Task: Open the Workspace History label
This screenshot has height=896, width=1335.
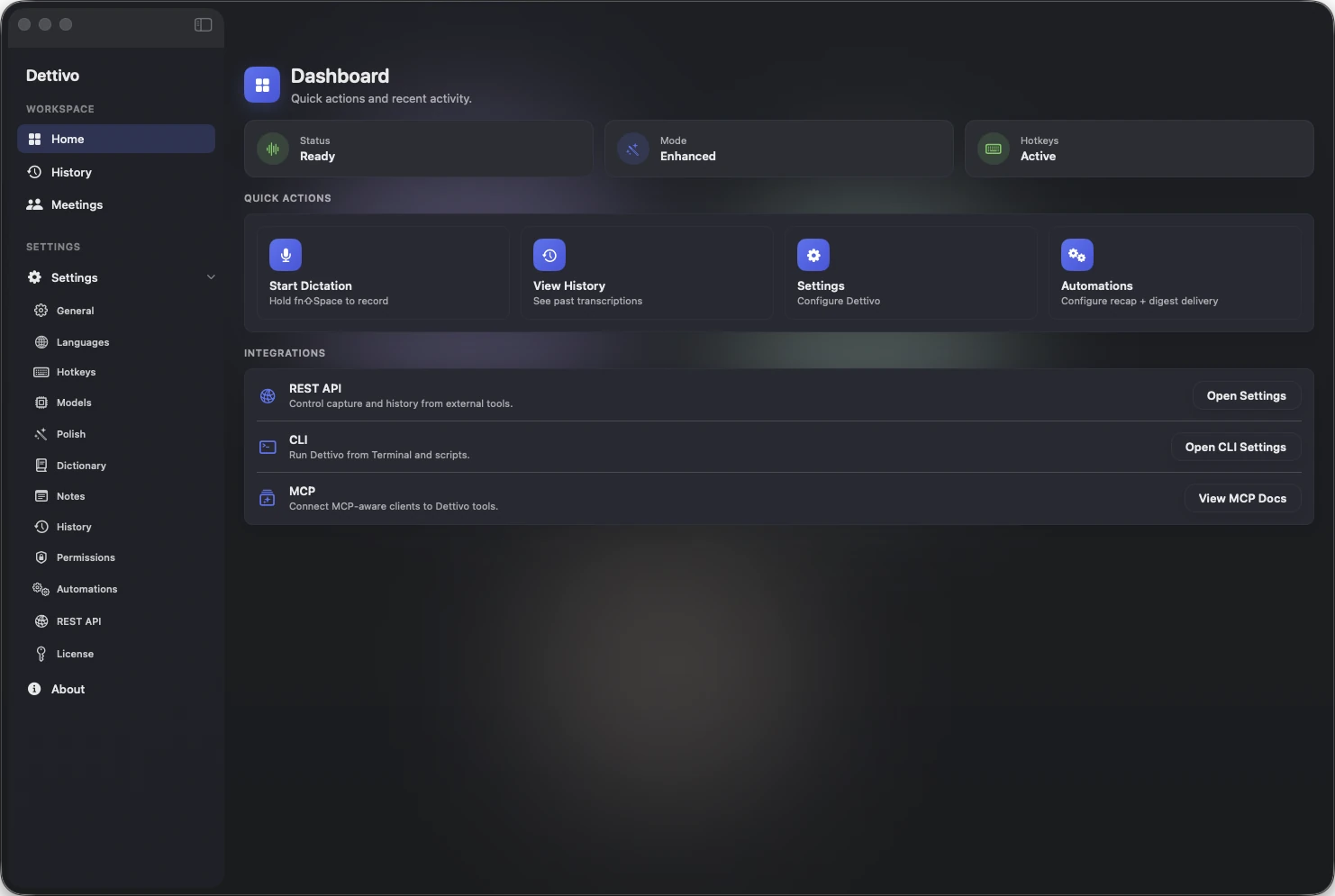Action: coord(71,172)
